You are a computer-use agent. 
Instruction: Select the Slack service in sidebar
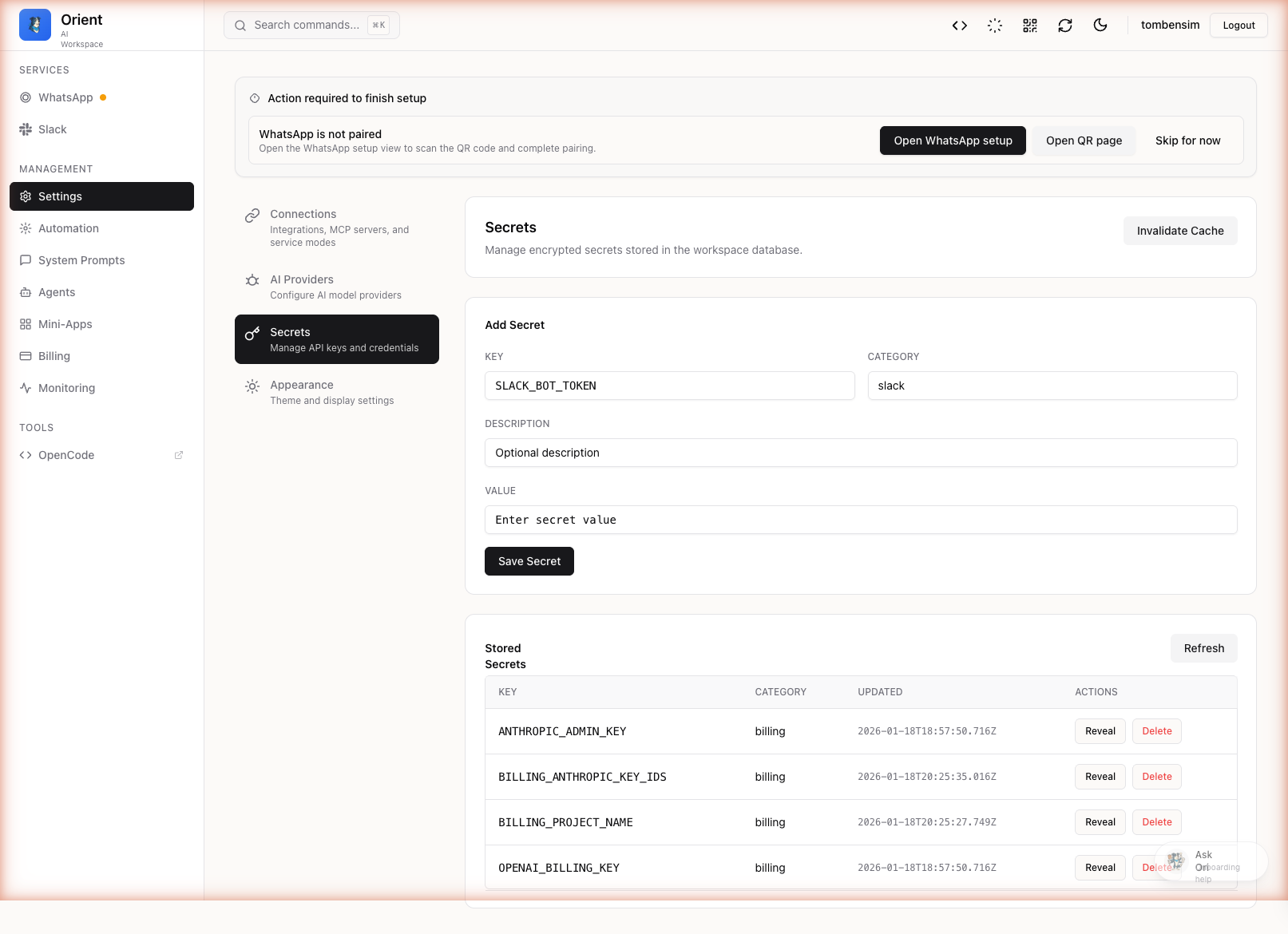click(52, 129)
